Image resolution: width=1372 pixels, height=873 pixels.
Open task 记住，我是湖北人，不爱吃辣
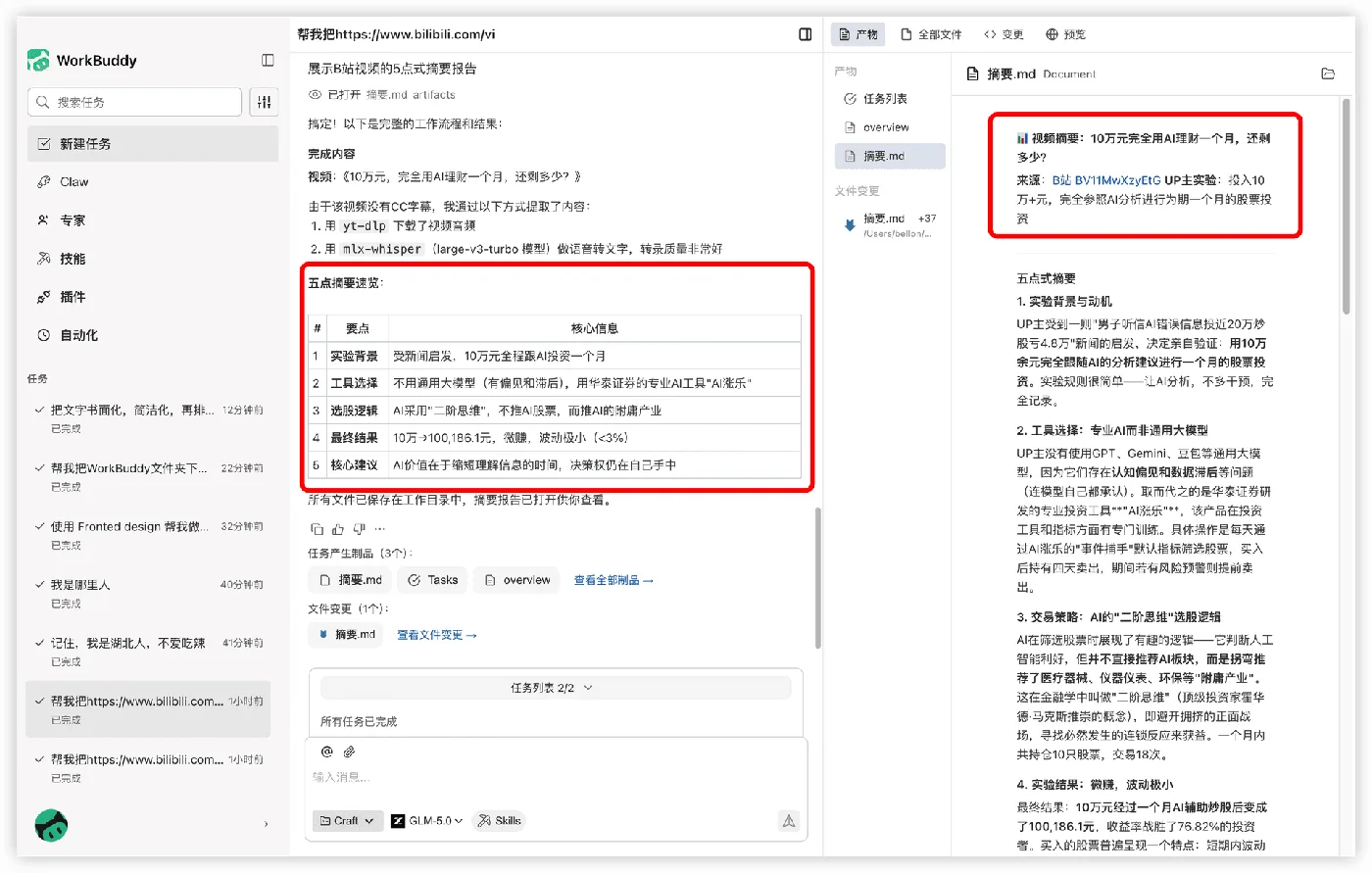click(149, 652)
